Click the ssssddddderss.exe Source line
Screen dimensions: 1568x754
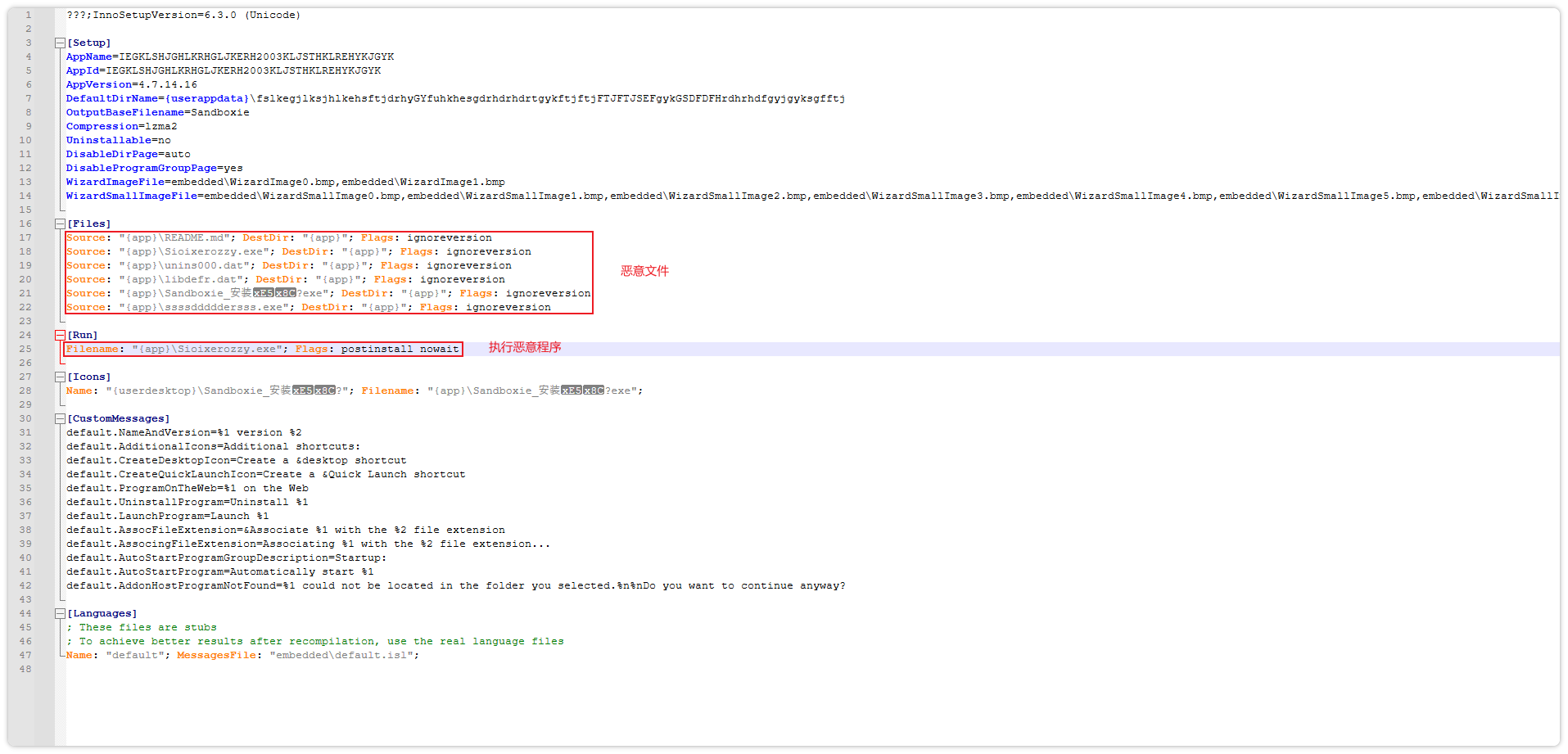pos(309,307)
